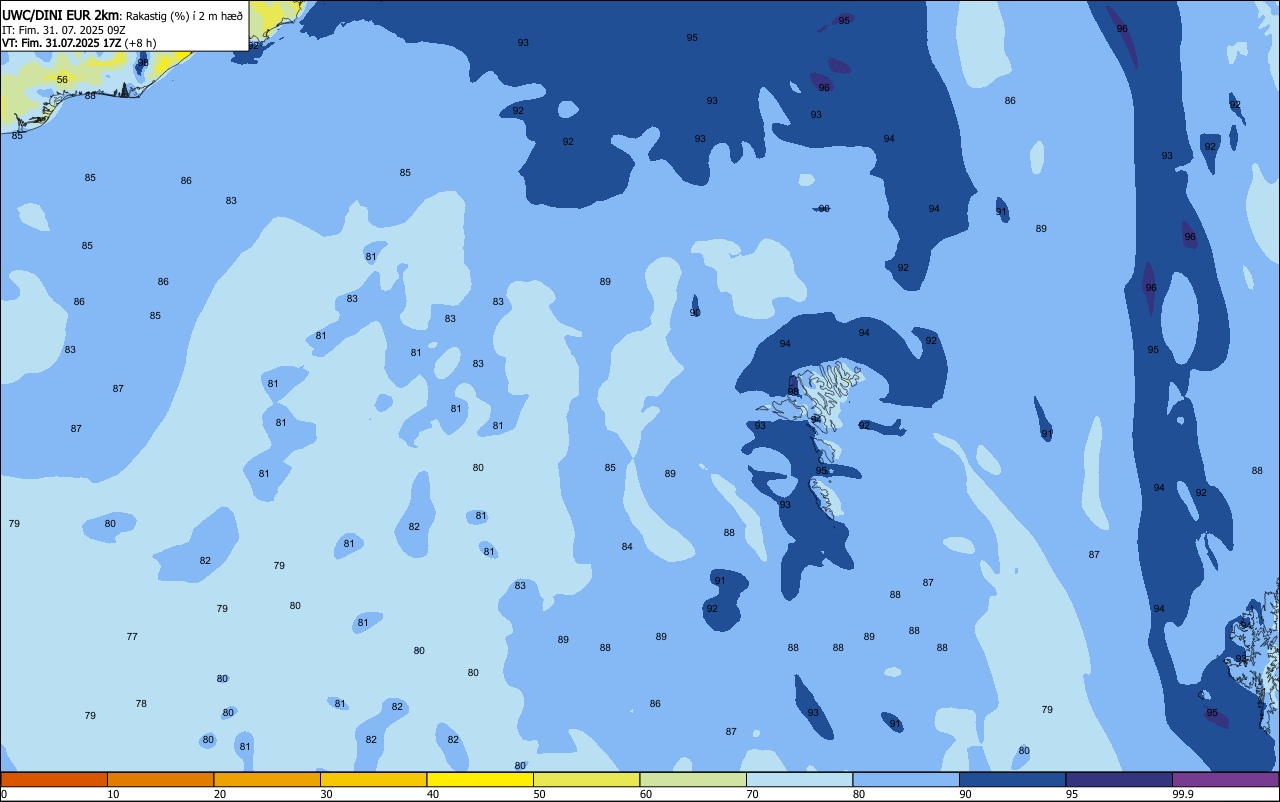Pick the 40–50 bright yellow legend swatch
The image size is (1280, 802).
pyautogui.click(x=480, y=779)
